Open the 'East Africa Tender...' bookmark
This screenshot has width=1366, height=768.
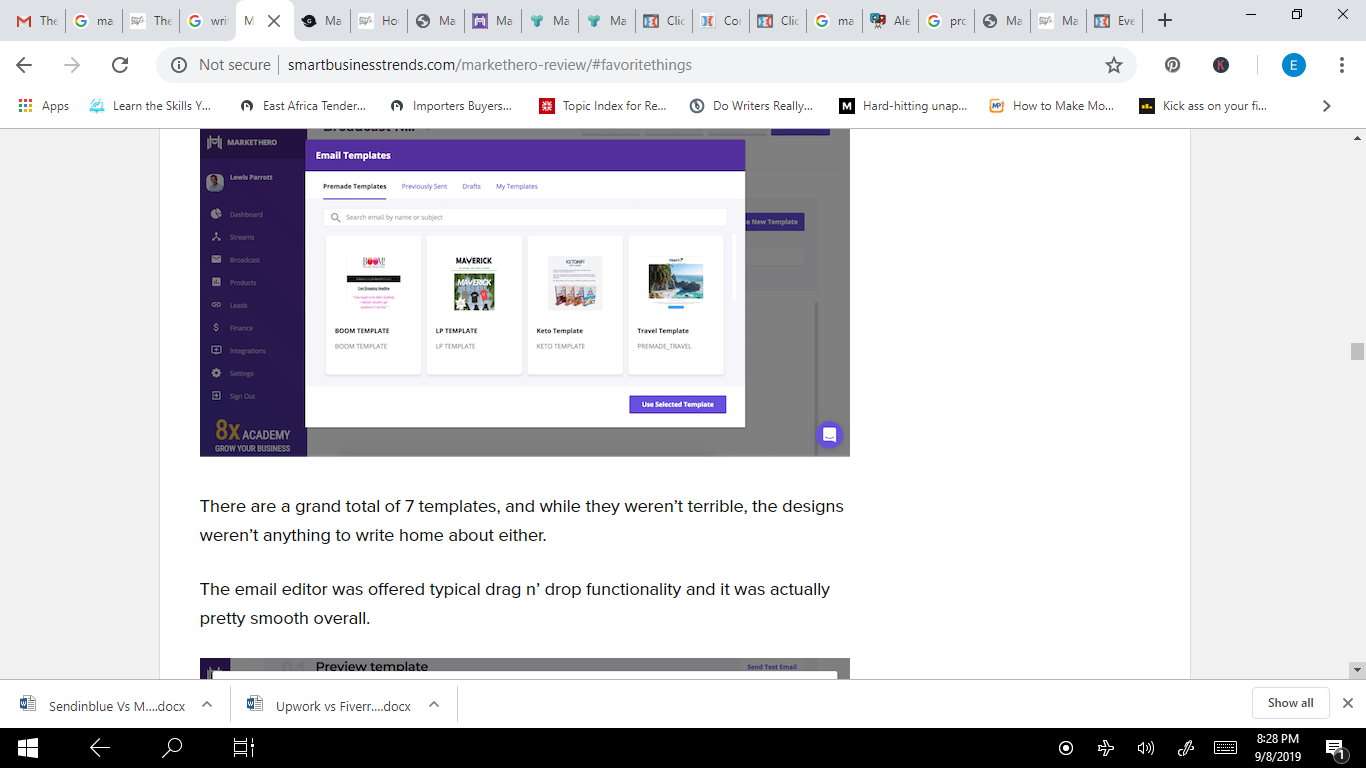pyautogui.click(x=303, y=106)
